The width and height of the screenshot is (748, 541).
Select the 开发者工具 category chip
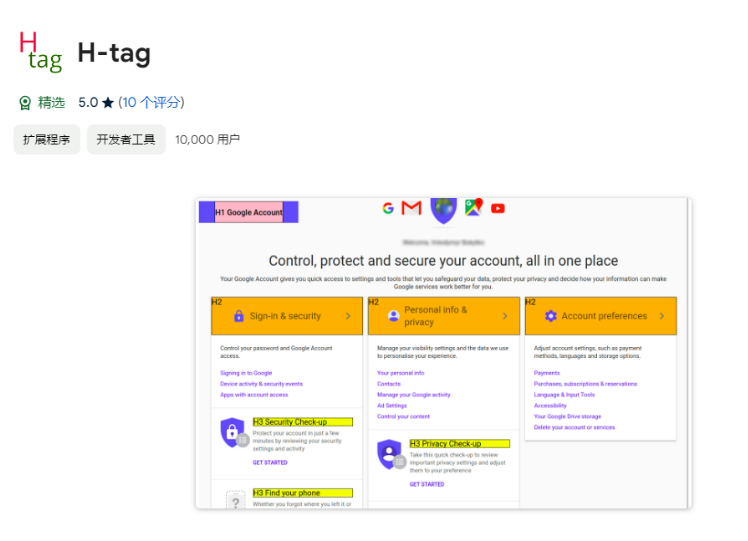tap(126, 140)
